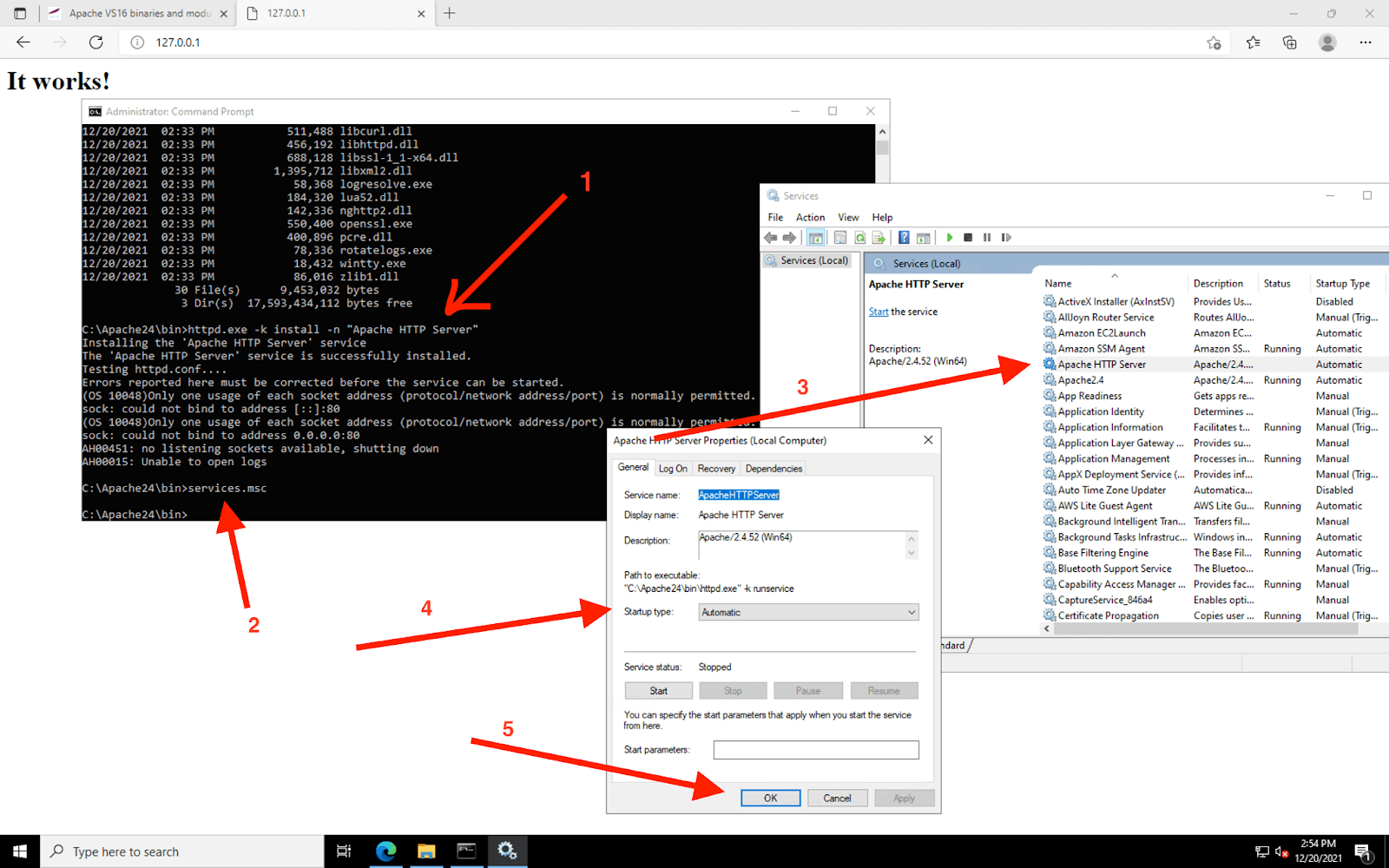This screenshot has height=868, width=1389.
Task: Switch to the Recovery tab
Action: (716, 469)
